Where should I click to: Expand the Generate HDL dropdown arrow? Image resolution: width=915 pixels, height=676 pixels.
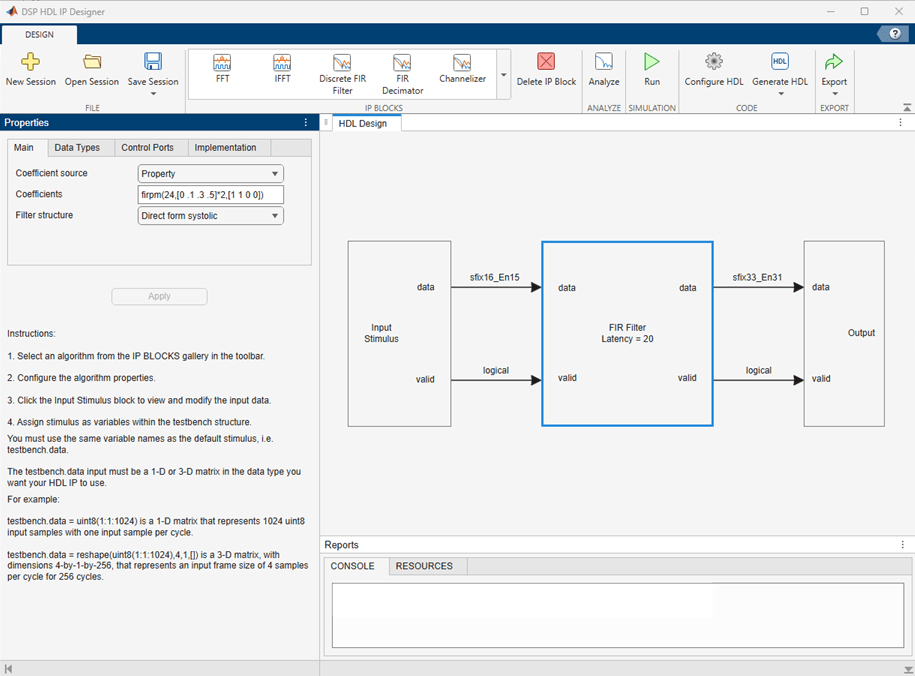[x=781, y=93]
